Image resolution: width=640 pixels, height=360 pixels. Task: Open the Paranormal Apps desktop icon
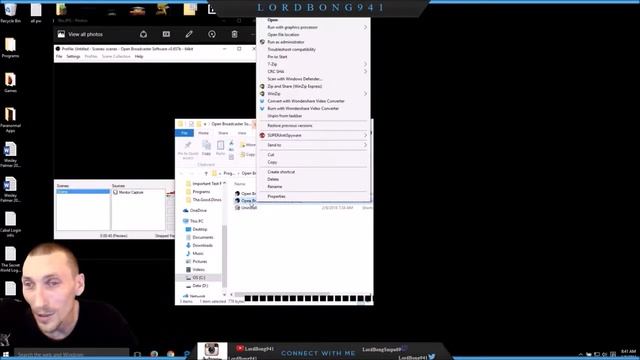point(10,120)
